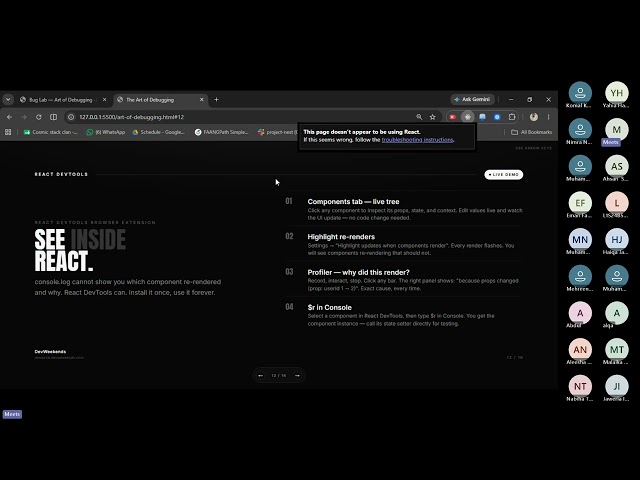Open the red recorder extension icon
The image size is (640, 480).
[453, 117]
